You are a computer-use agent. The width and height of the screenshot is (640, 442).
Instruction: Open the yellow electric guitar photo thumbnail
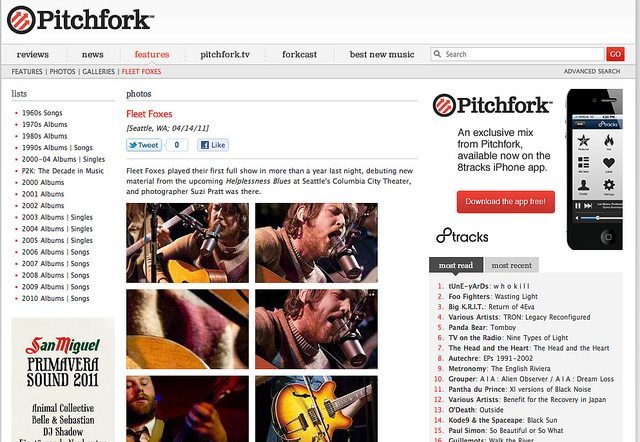[x=316, y=409]
